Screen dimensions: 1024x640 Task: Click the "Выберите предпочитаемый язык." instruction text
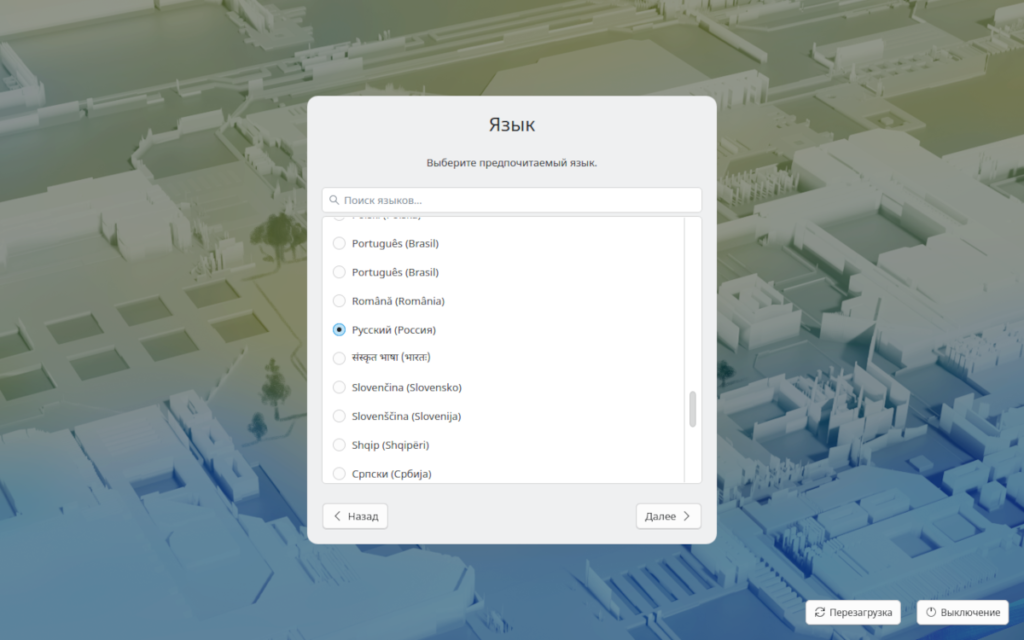tap(511, 163)
